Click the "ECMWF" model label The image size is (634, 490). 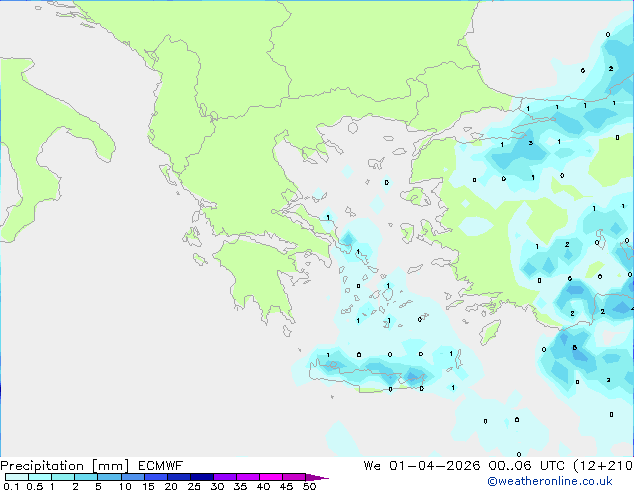point(161,466)
